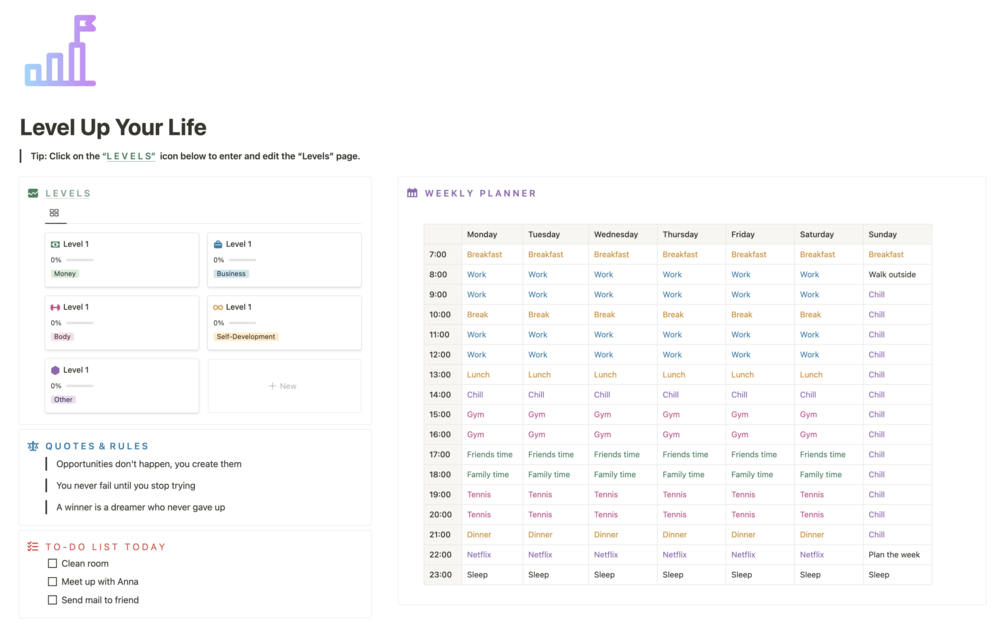Check the Clean room to-do item
This screenshot has height=629, width=1005.
(53, 563)
